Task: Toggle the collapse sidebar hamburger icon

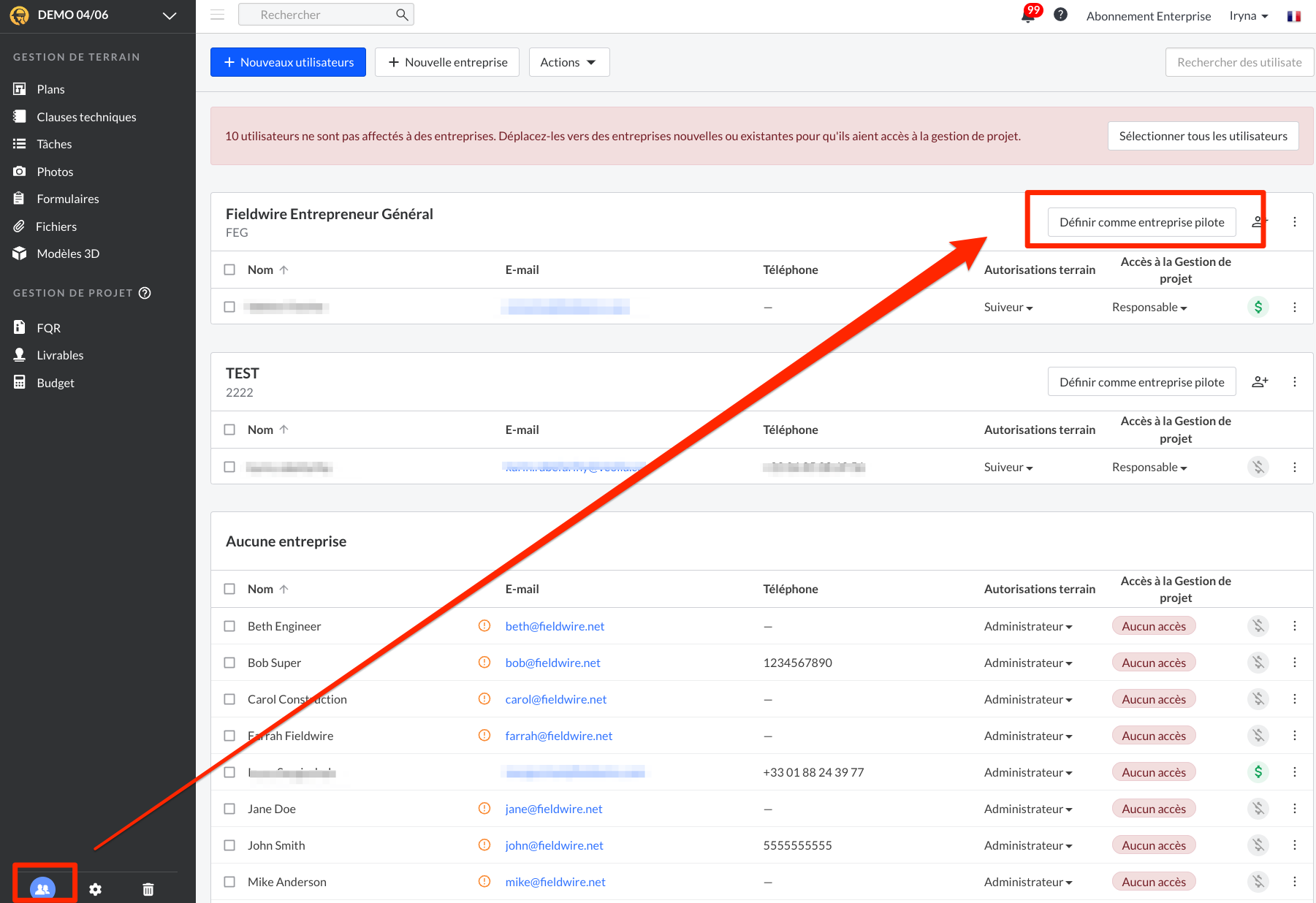Action: (218, 15)
